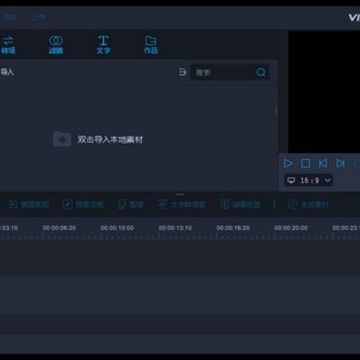Click the freeze frame tool with the checkmark icon
Image resolution: width=360 pixels, height=360 pixels.
(x=83, y=204)
